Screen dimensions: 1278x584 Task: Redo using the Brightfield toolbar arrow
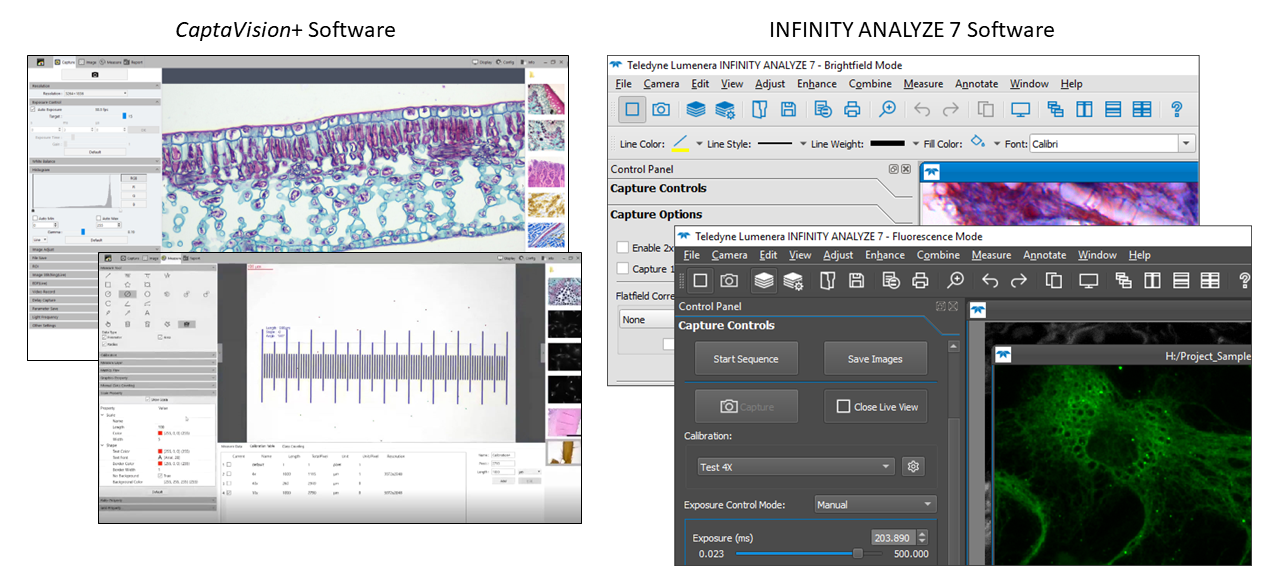[x=951, y=110]
